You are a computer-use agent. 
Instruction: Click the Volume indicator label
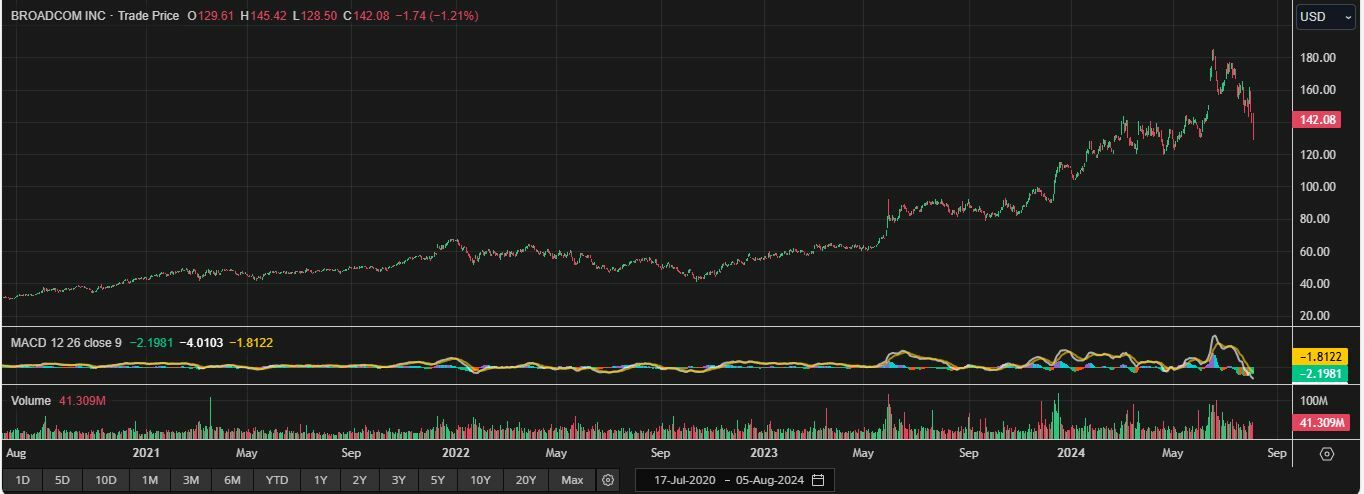pos(31,401)
